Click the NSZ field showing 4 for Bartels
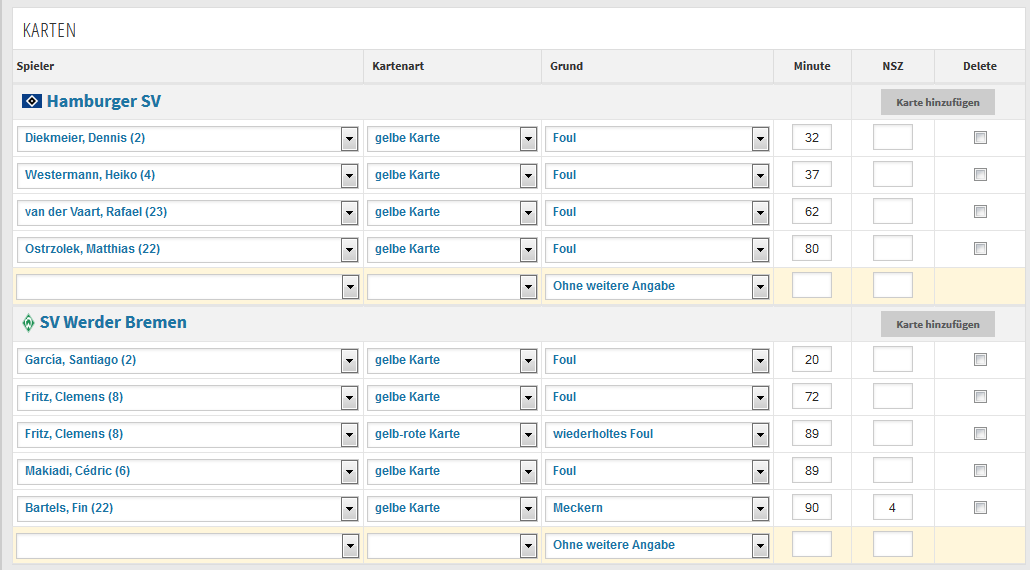The image size is (1030, 570). [893, 507]
